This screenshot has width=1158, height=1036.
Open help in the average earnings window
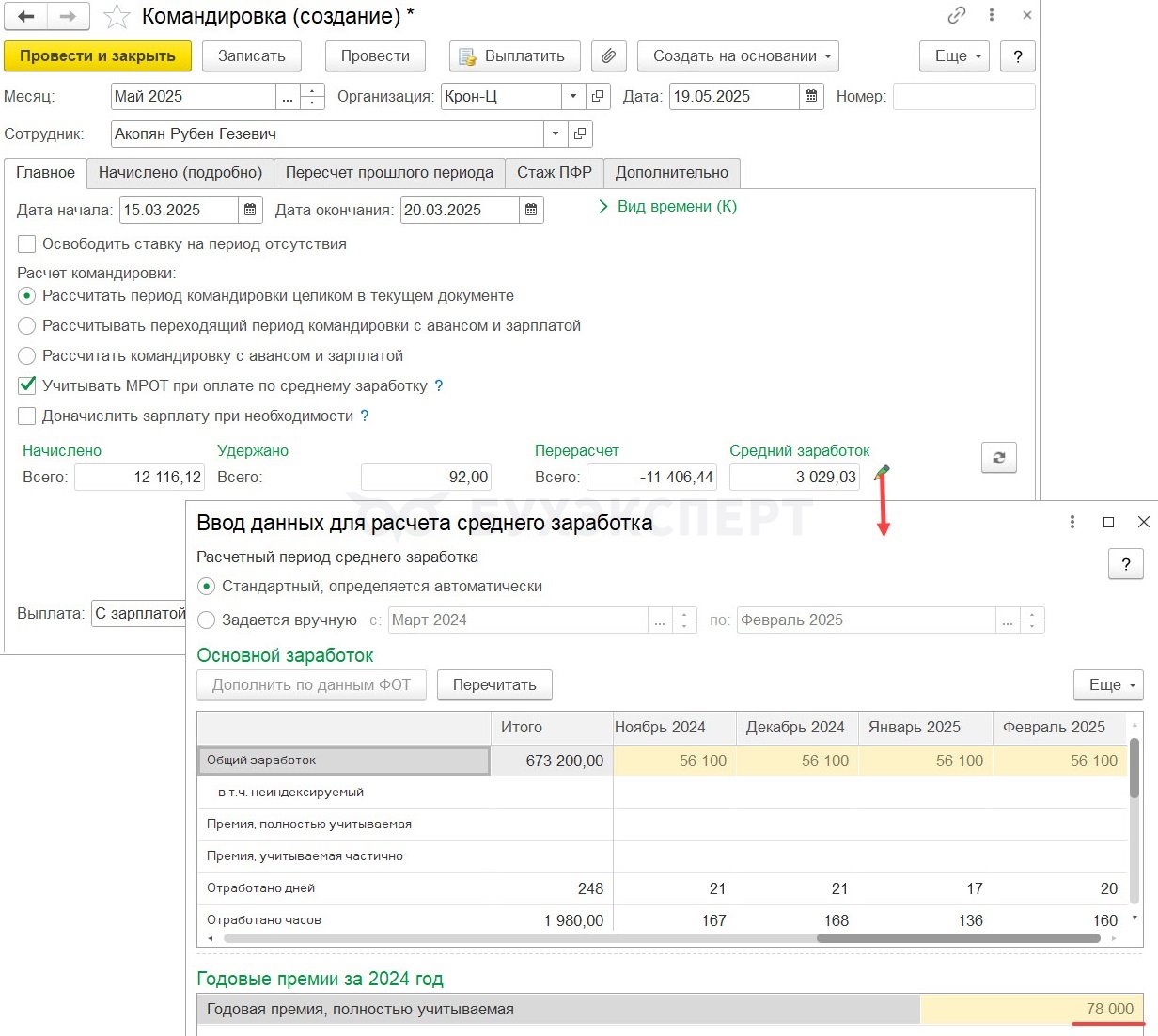(x=1126, y=565)
